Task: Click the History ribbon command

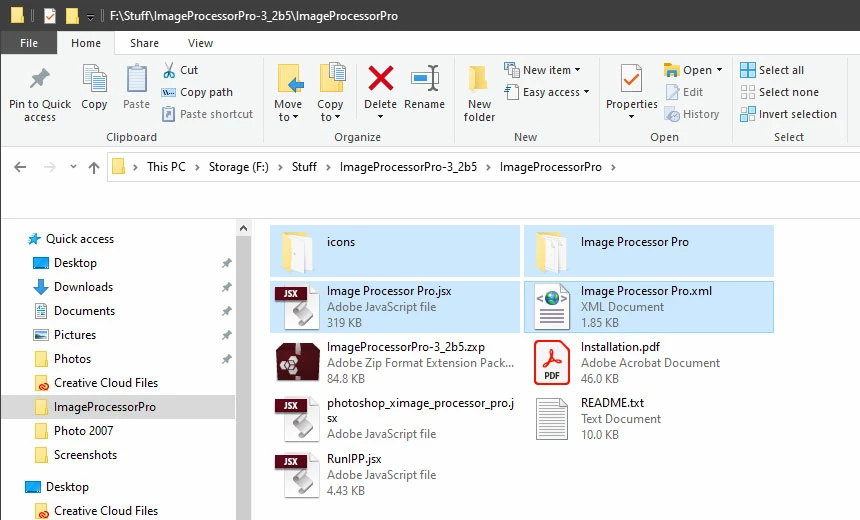Action: pyautogui.click(x=692, y=114)
